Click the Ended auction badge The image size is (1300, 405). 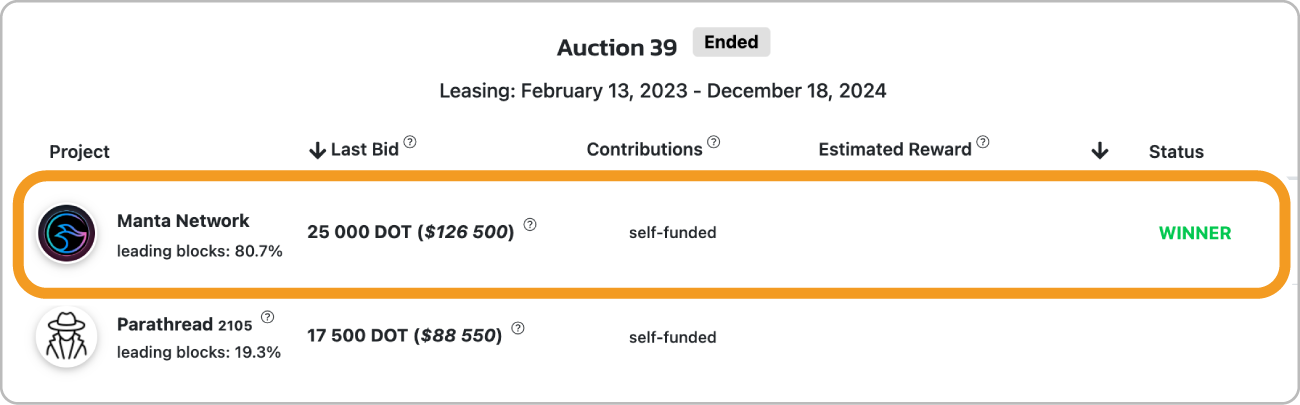(x=731, y=43)
